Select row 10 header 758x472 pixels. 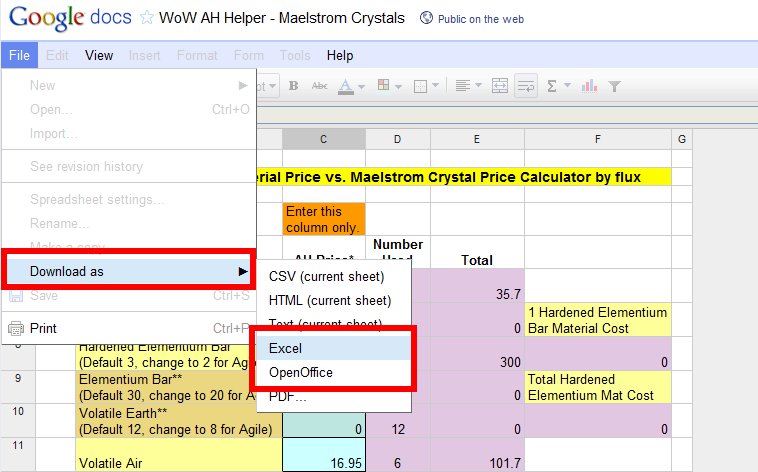[x=18, y=420]
